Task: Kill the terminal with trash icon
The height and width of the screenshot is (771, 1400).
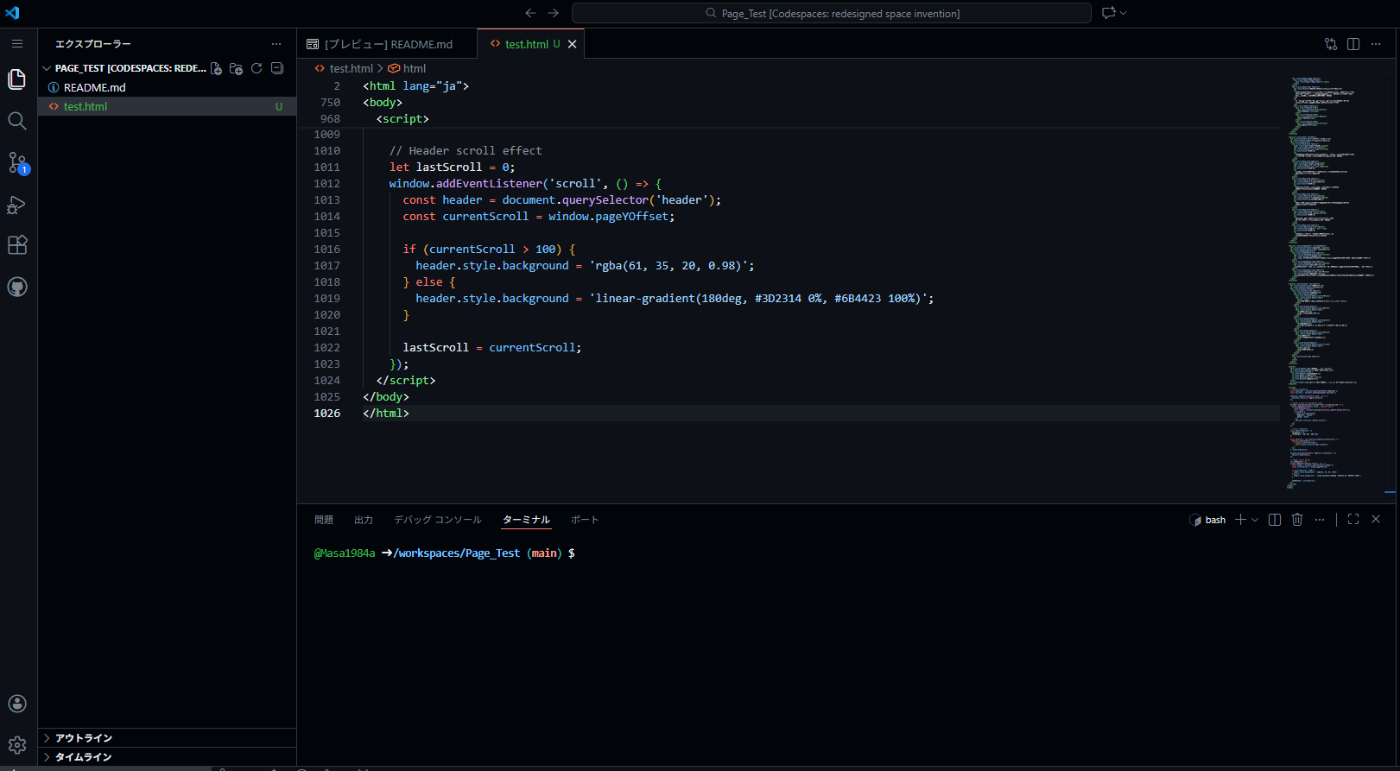Action: 1297,520
